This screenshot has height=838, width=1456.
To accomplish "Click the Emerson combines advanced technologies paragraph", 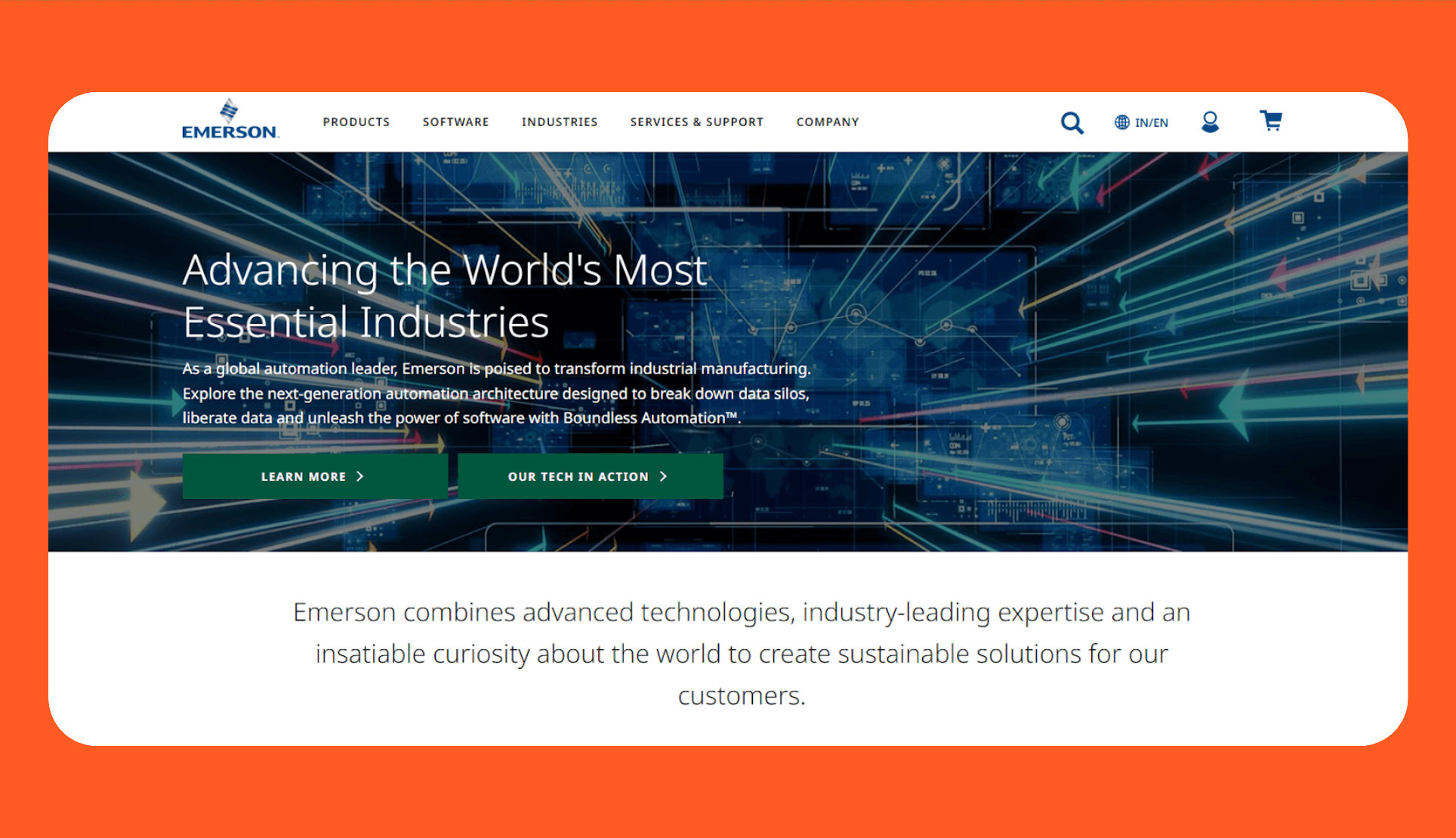I will tap(741, 653).
